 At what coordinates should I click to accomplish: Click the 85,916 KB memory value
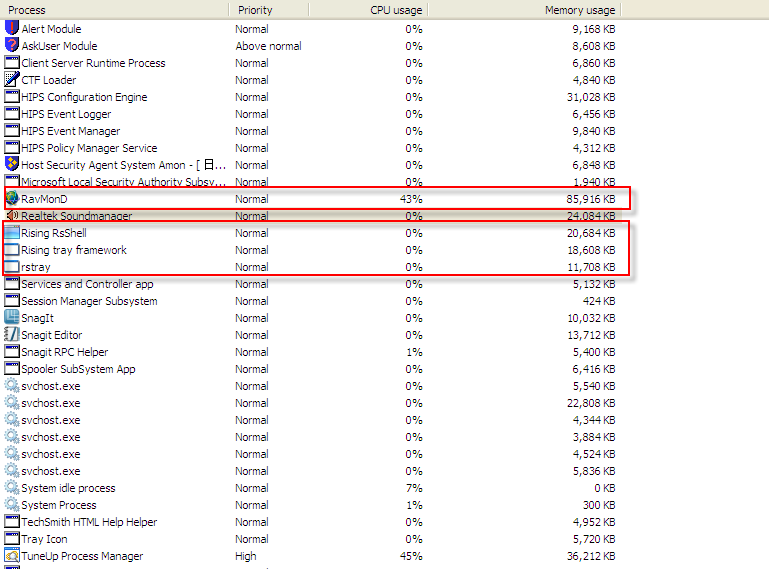click(591, 199)
